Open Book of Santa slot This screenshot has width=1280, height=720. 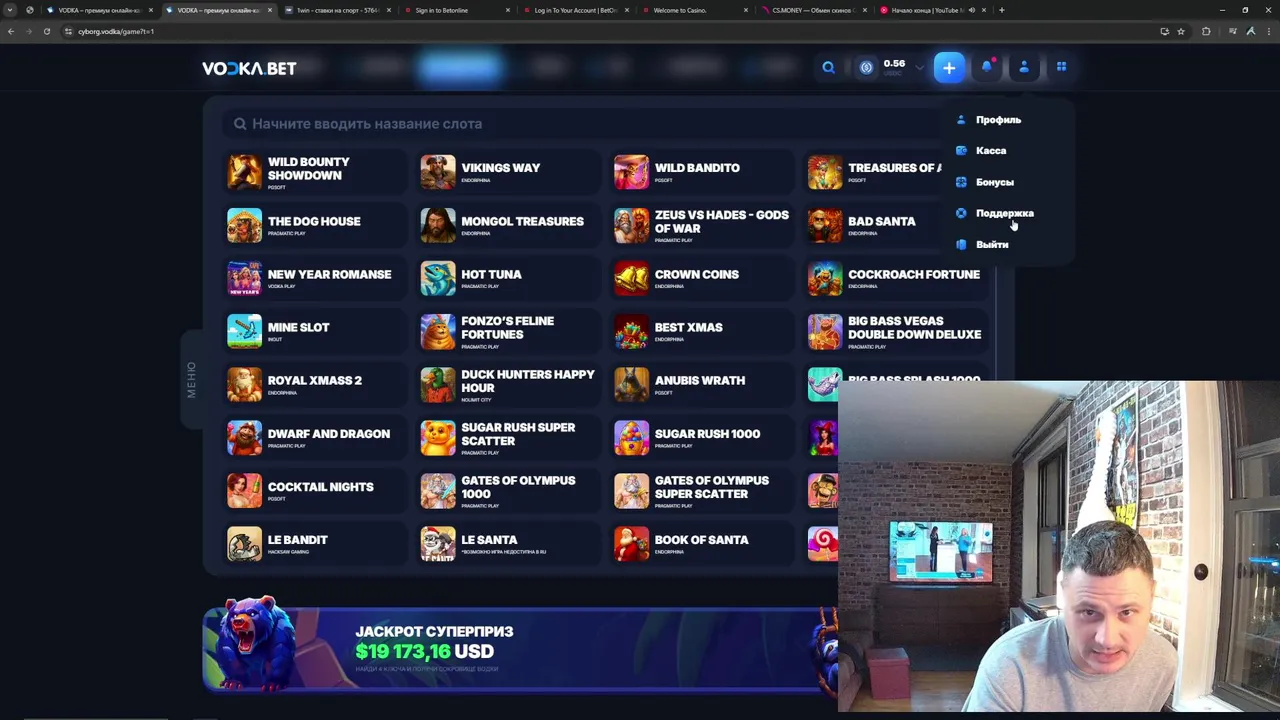click(x=702, y=543)
